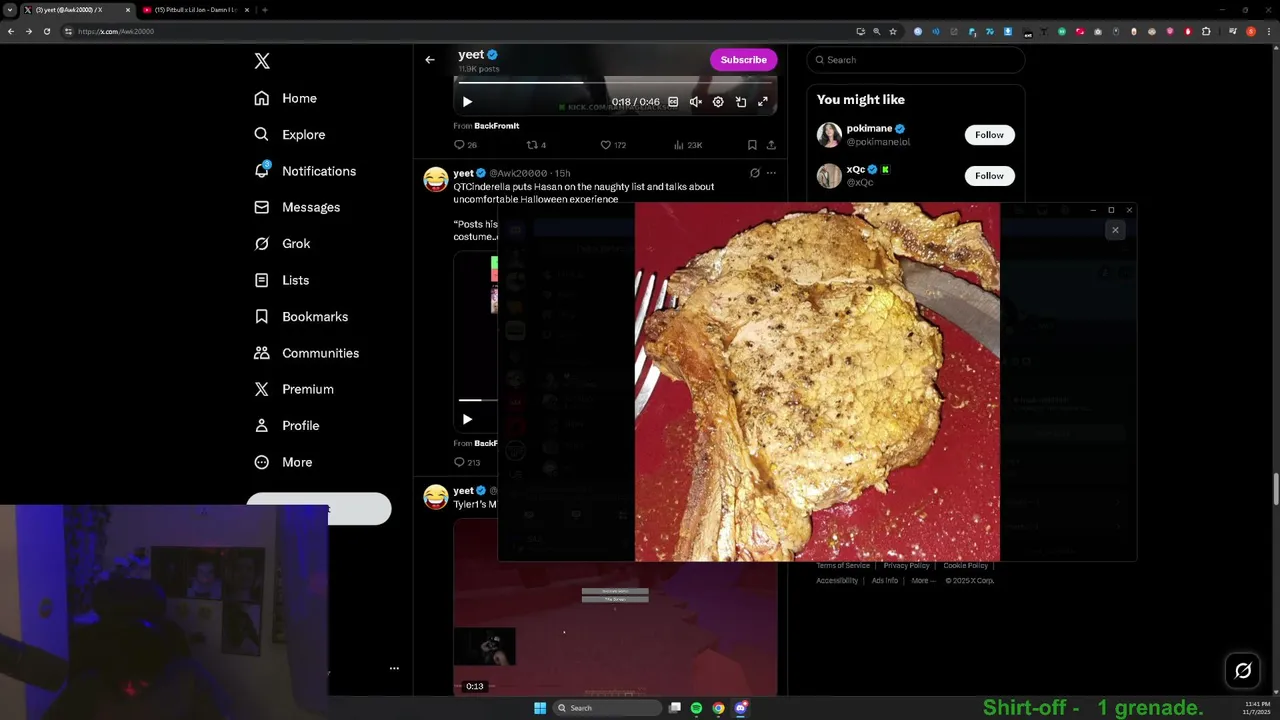Open Discord from the taskbar

[740, 708]
